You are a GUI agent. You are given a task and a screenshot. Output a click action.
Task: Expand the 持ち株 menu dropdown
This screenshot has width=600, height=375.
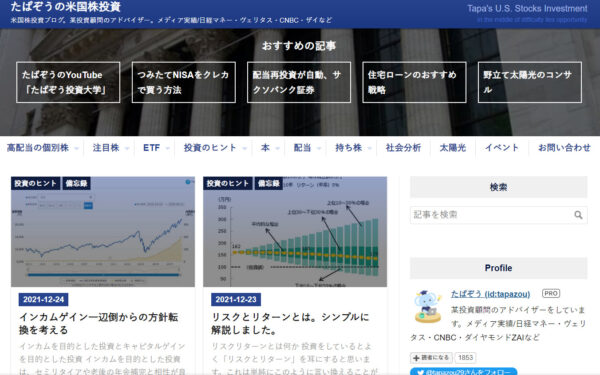point(353,148)
